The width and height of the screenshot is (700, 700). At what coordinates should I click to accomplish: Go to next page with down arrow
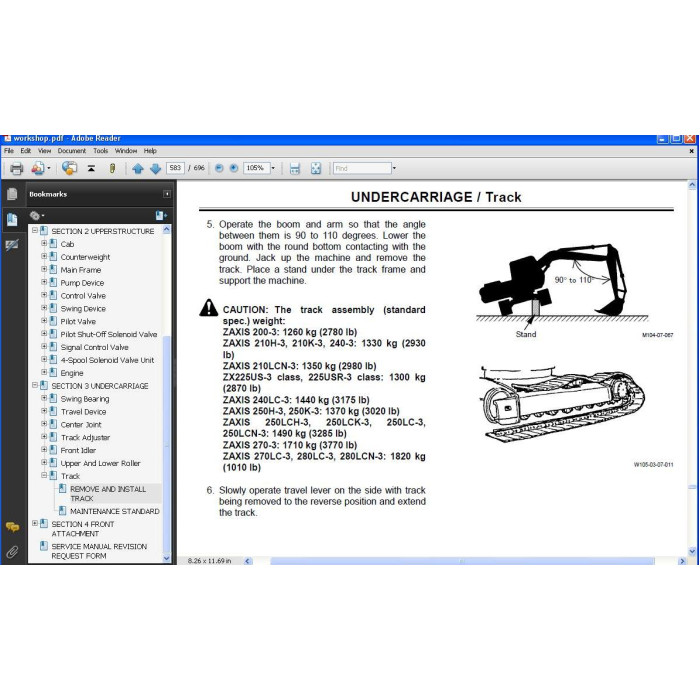coord(155,168)
